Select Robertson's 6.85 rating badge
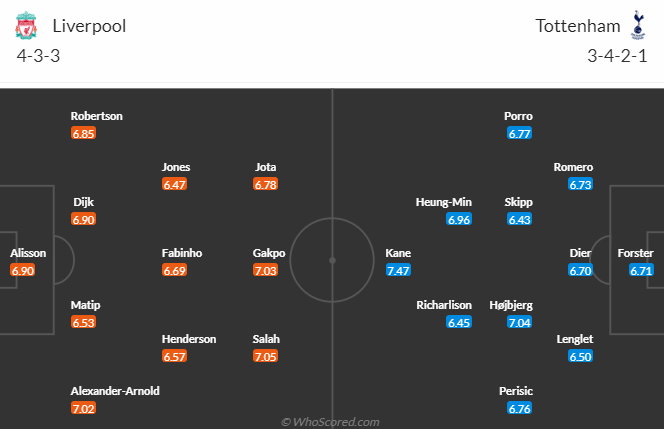This screenshot has width=664, height=429. click(83, 133)
